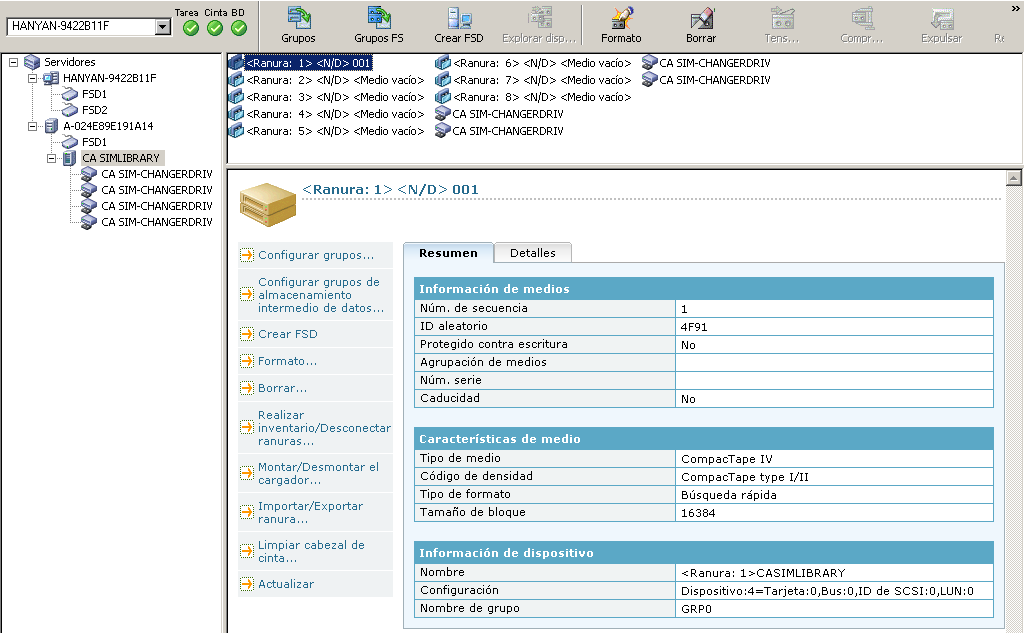Select FSD2 under HANYAN-9422B11F
Screen dimensions: 1024x633
tap(94, 110)
